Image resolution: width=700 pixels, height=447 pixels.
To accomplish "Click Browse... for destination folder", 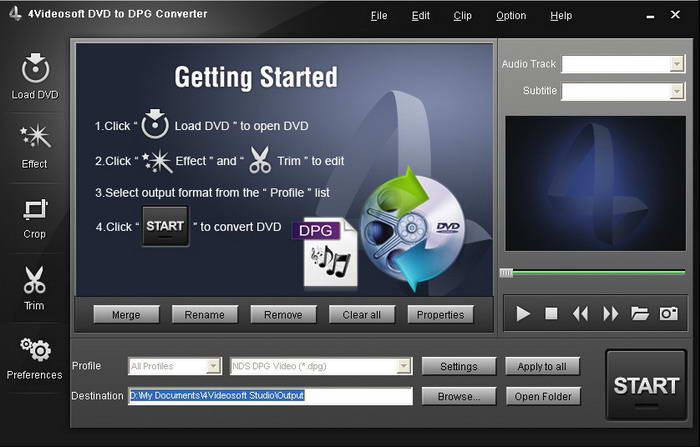I will [459, 396].
